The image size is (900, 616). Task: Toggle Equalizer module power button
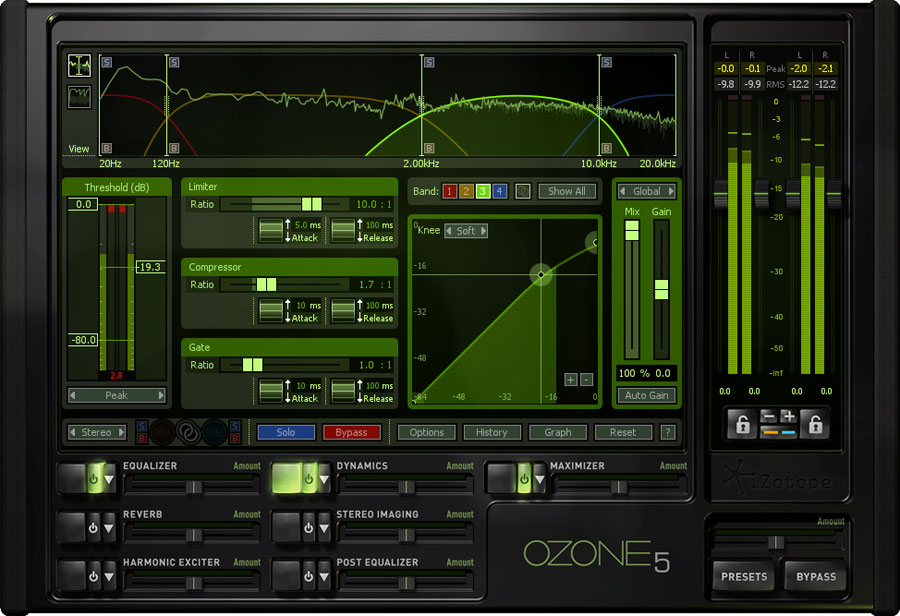(93, 479)
